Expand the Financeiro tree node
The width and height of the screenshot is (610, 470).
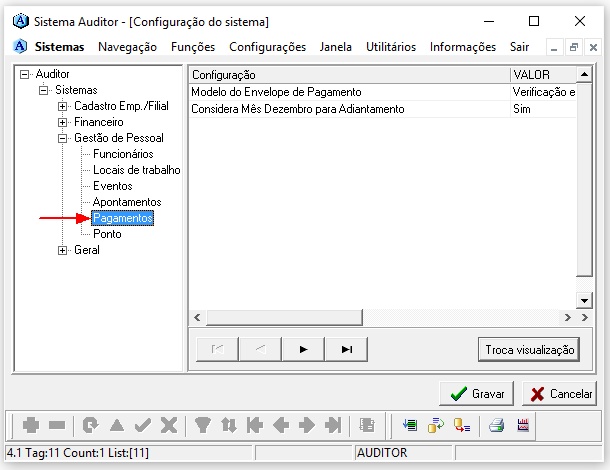pyautogui.click(x=63, y=122)
